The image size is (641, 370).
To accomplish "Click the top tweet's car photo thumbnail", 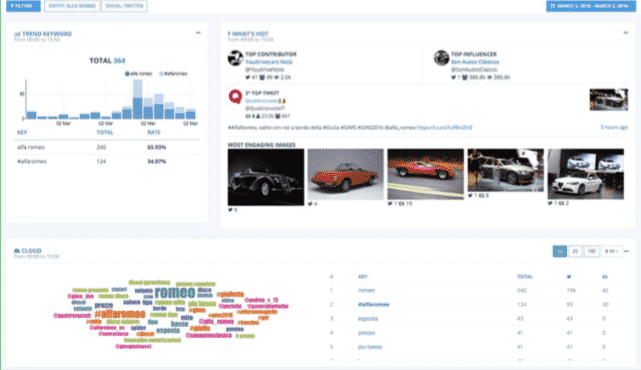I will (609, 99).
